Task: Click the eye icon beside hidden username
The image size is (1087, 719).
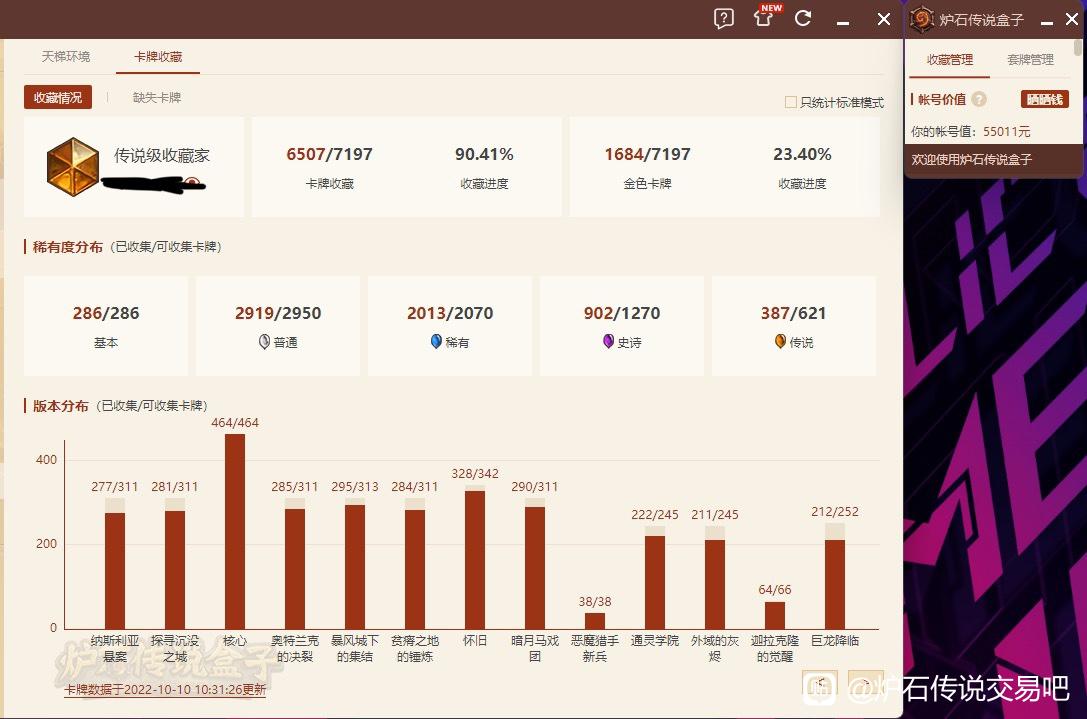Action: click(x=192, y=183)
